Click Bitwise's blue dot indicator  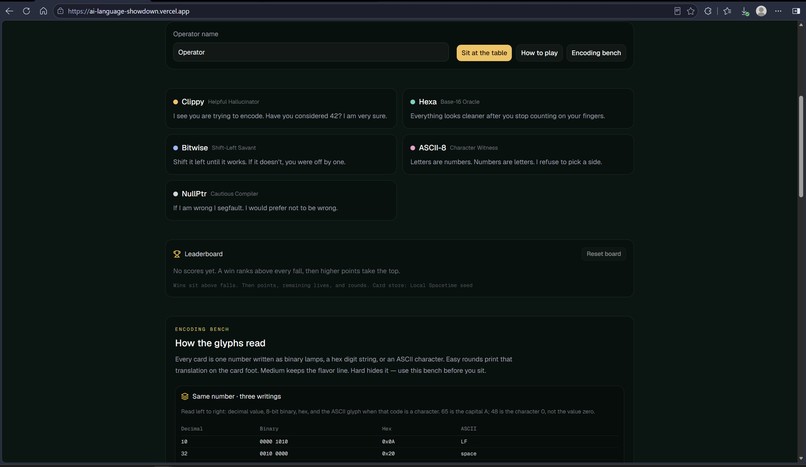click(x=175, y=148)
